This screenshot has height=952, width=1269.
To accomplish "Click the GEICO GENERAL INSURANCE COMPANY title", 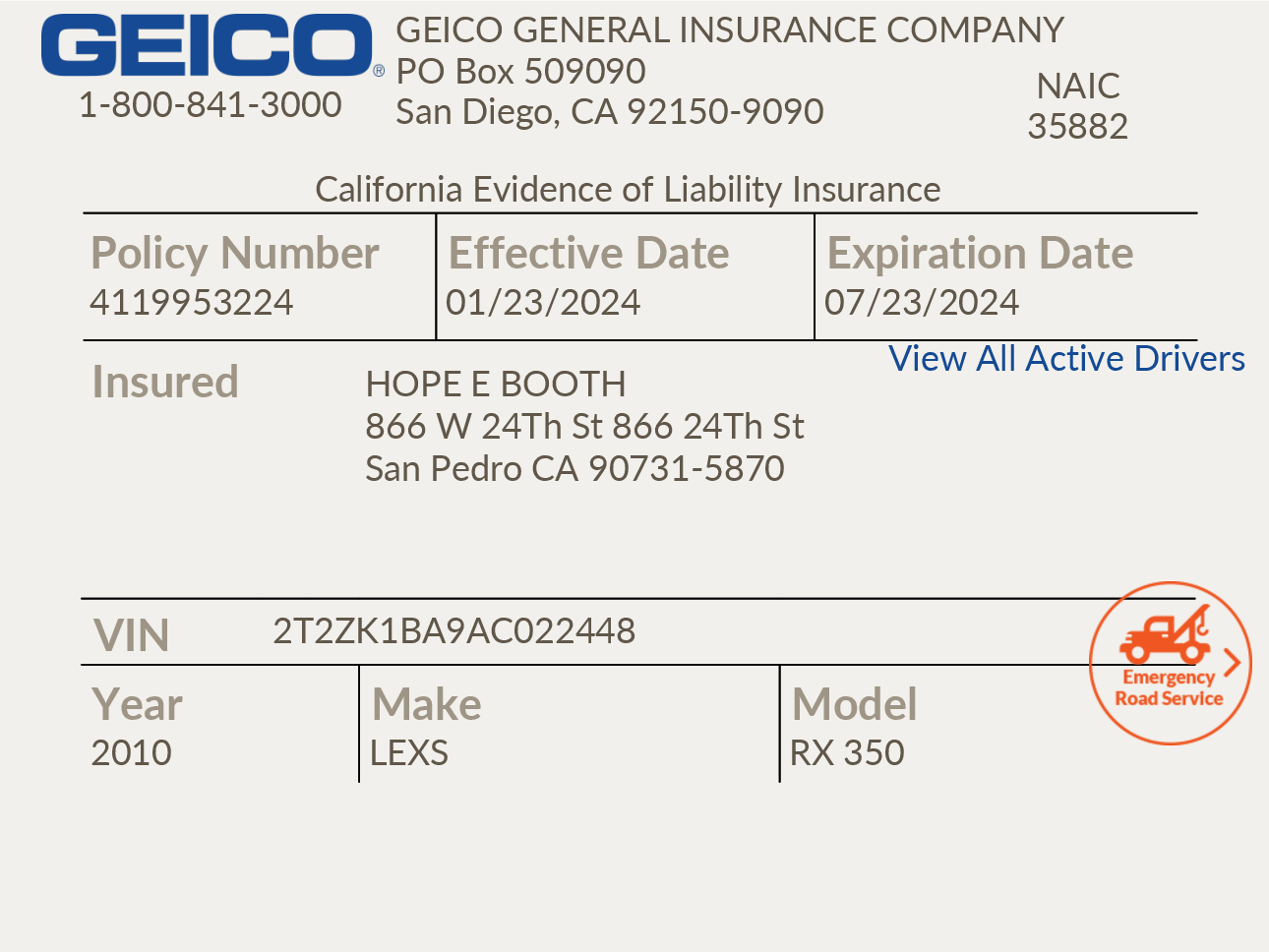I will pyautogui.click(x=730, y=30).
